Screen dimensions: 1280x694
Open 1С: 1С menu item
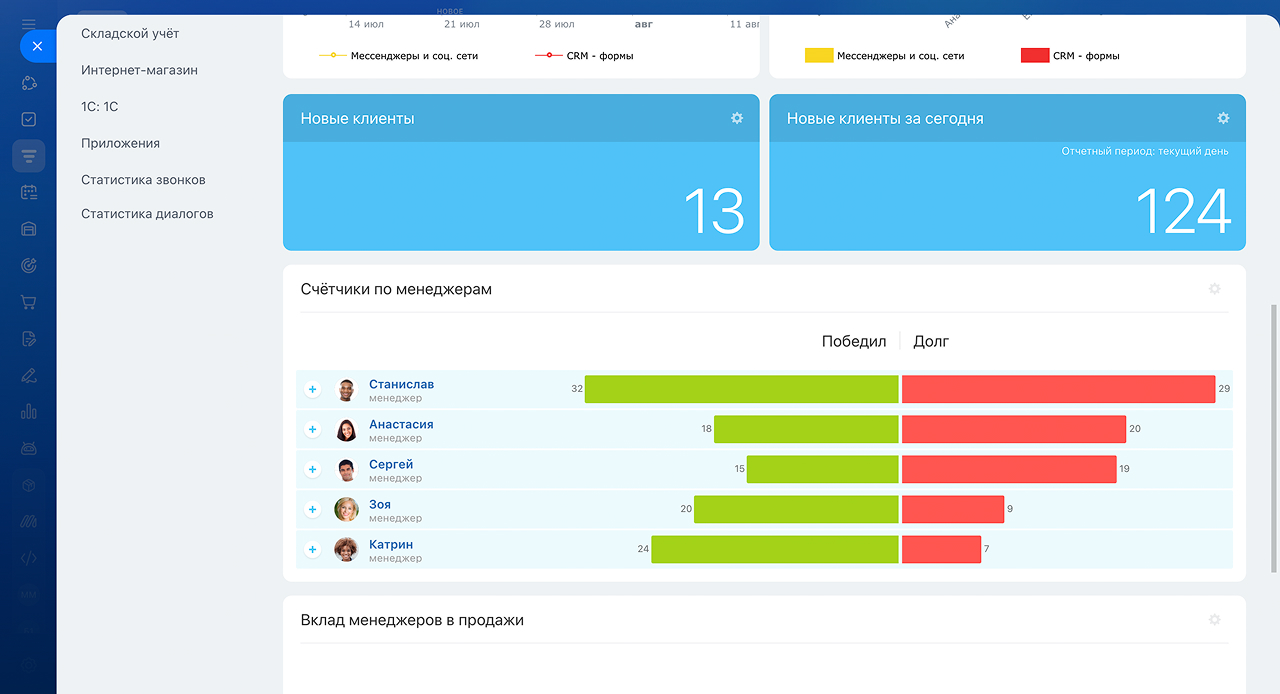click(100, 106)
